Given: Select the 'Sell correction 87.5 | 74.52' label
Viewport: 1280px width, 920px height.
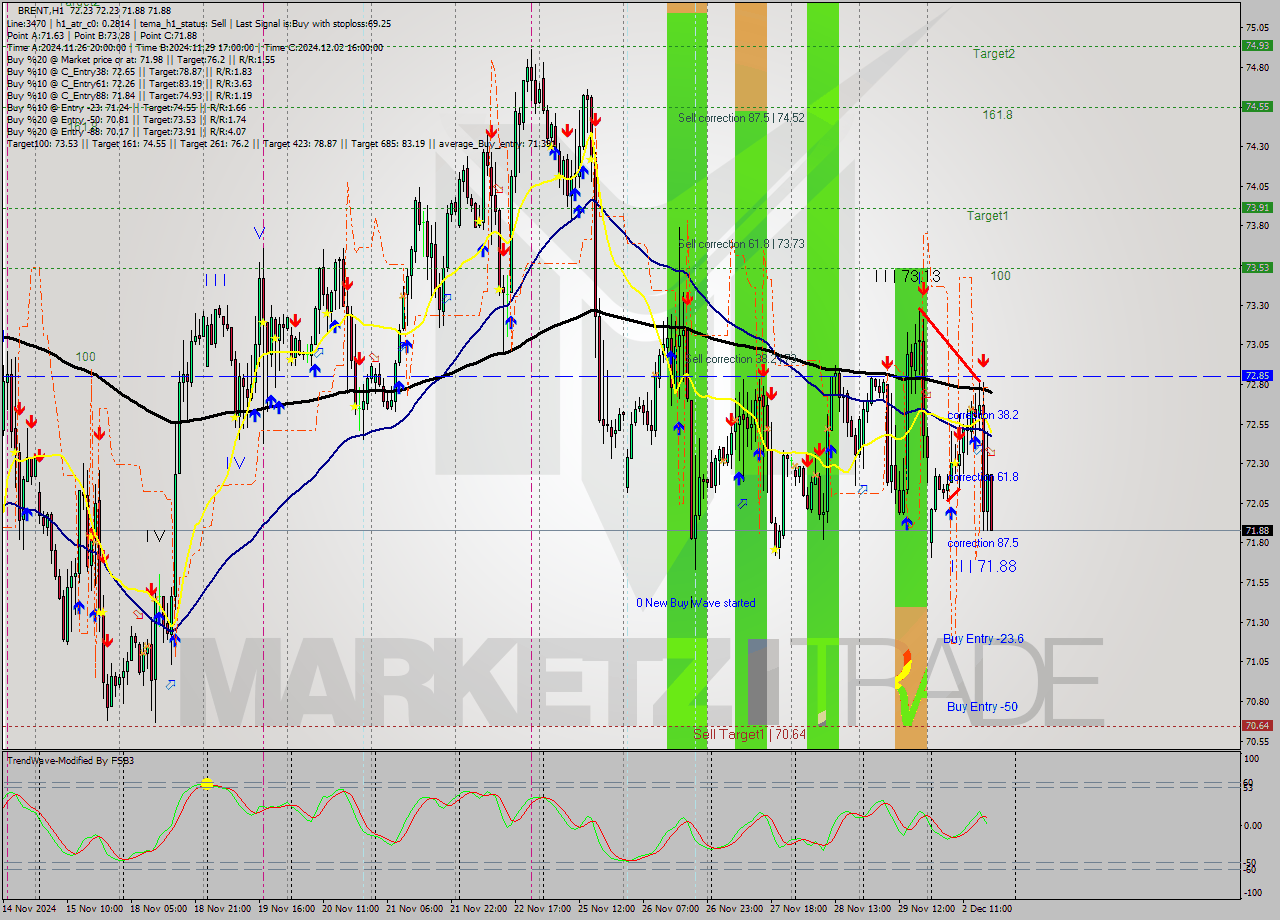Looking at the screenshot, I should click(741, 118).
